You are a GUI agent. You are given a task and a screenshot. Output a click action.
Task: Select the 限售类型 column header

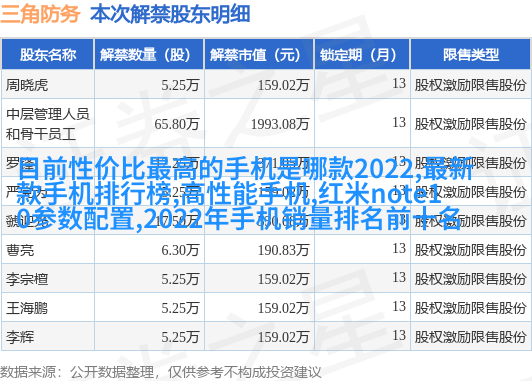(x=471, y=55)
